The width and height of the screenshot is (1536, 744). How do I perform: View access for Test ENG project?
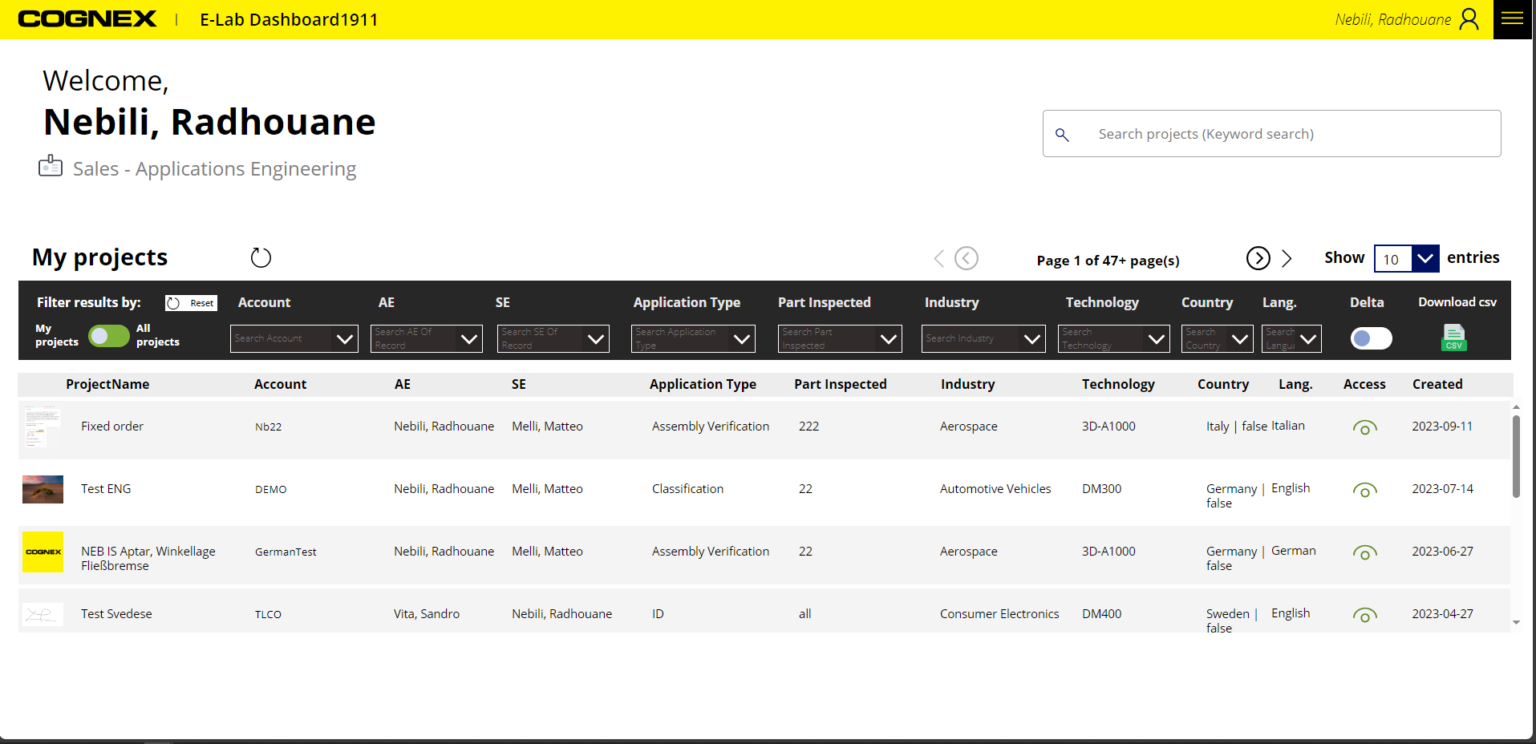[x=1365, y=490]
